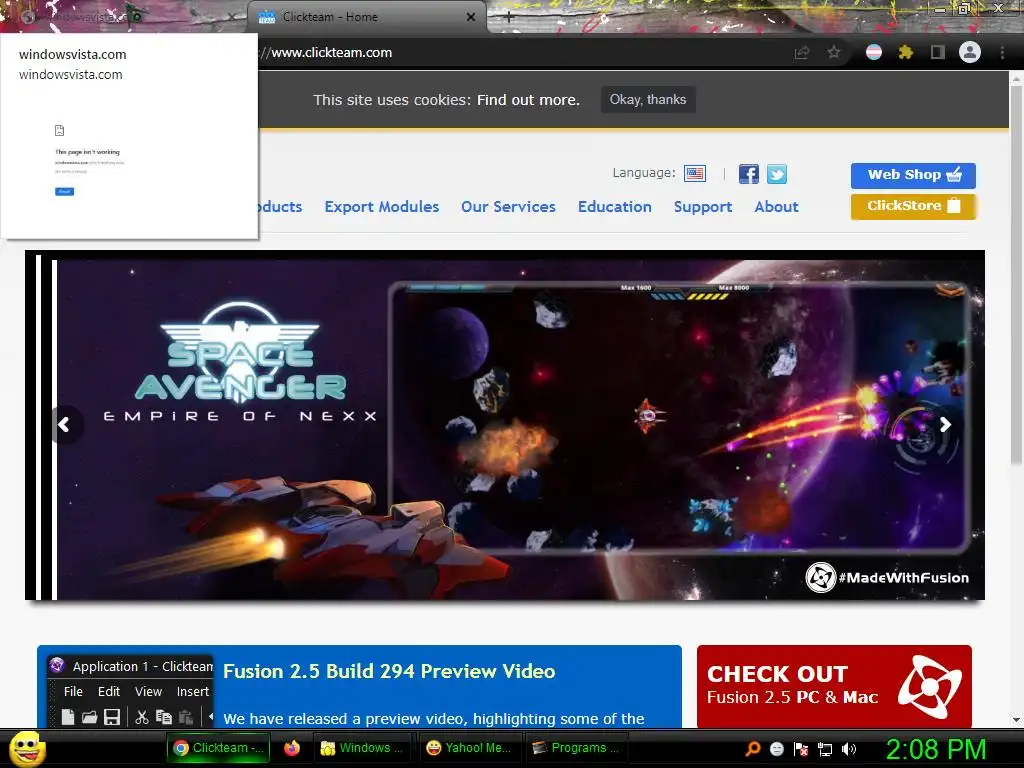Open the Space Avenger banner image
This screenshot has height=768, width=1024.
(x=505, y=425)
